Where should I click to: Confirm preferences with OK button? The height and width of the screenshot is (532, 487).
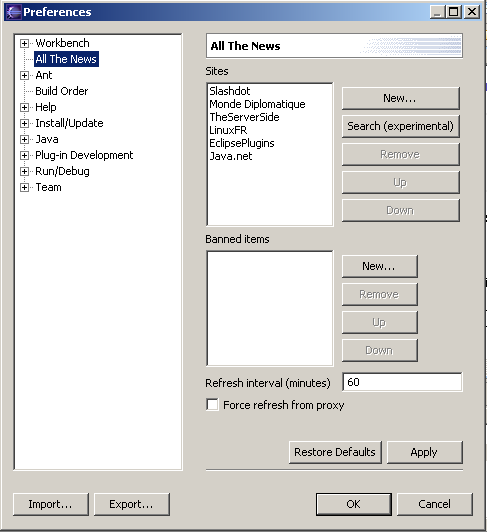[x=354, y=505]
